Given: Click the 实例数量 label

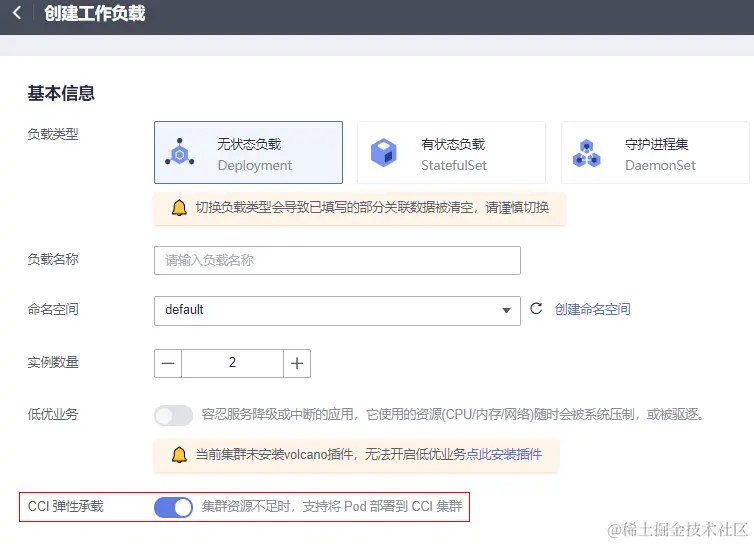Looking at the screenshot, I should [x=53, y=362].
